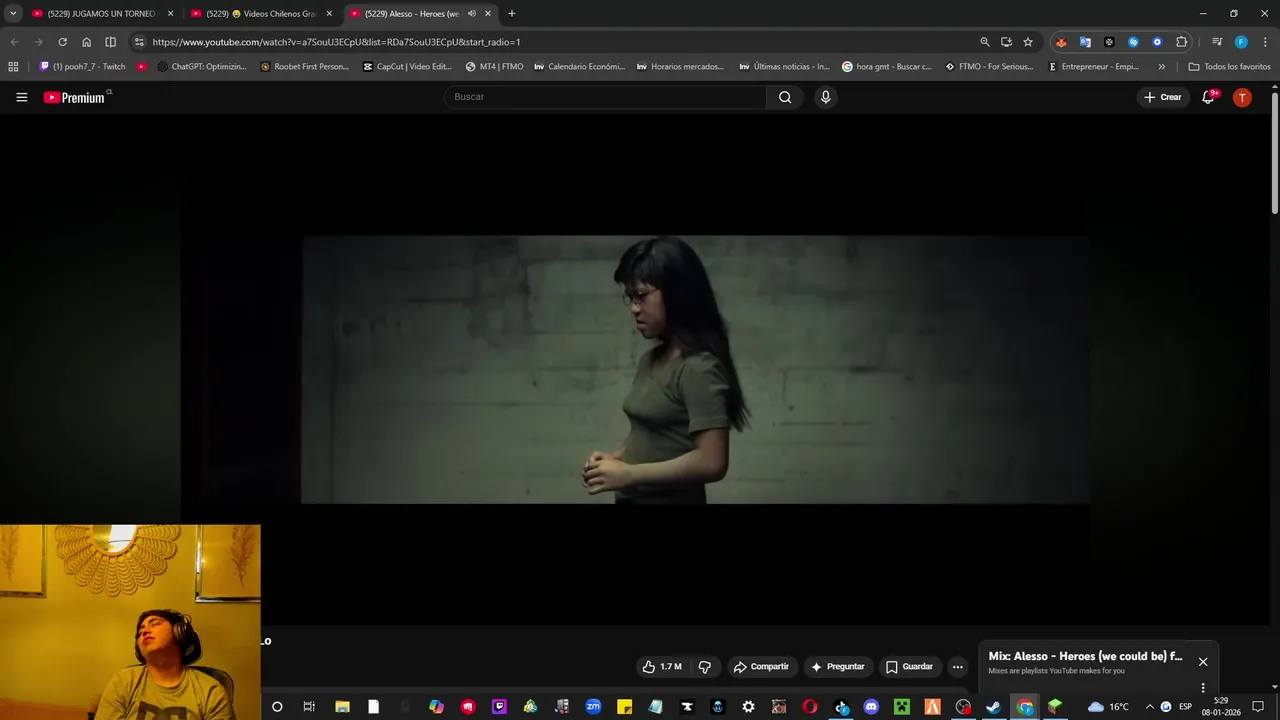Expand hidden bookmarks chevron
1280x720 pixels.
point(1161,67)
